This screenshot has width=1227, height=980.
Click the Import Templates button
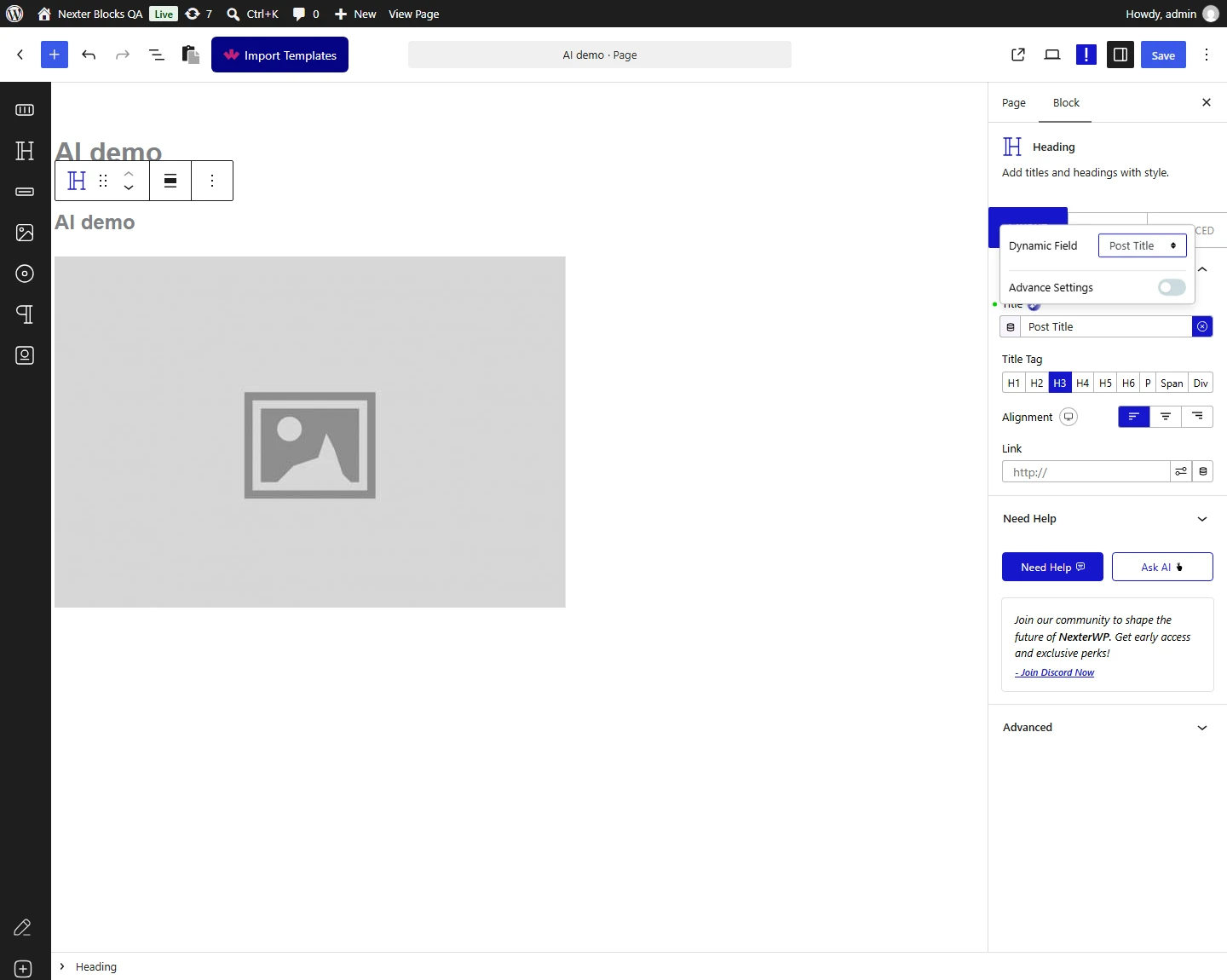pos(279,55)
